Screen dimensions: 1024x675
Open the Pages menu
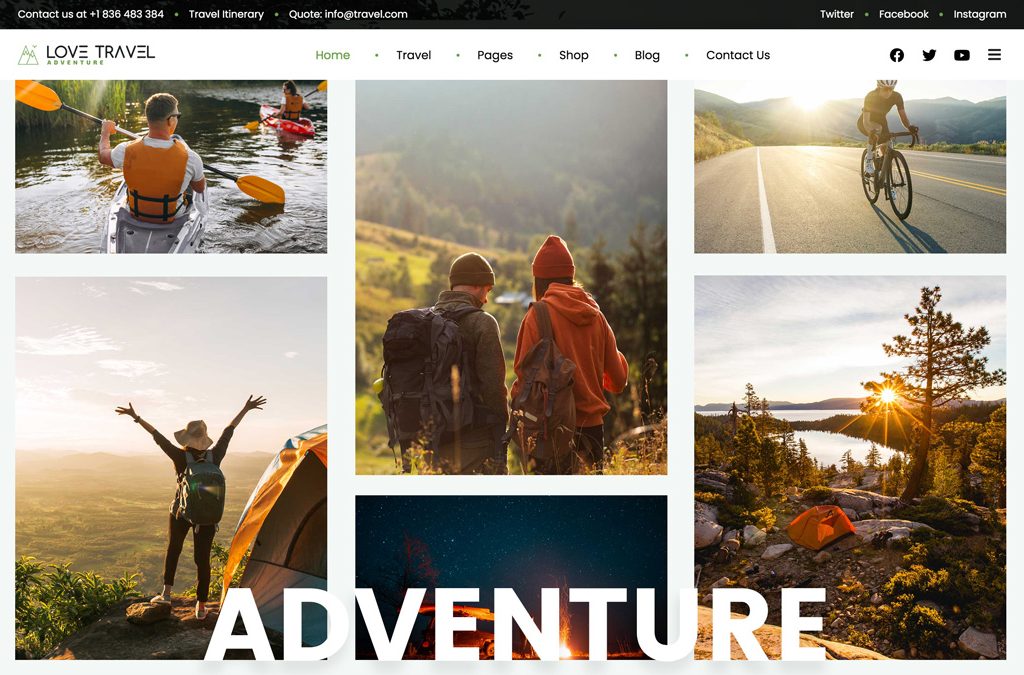[494, 55]
